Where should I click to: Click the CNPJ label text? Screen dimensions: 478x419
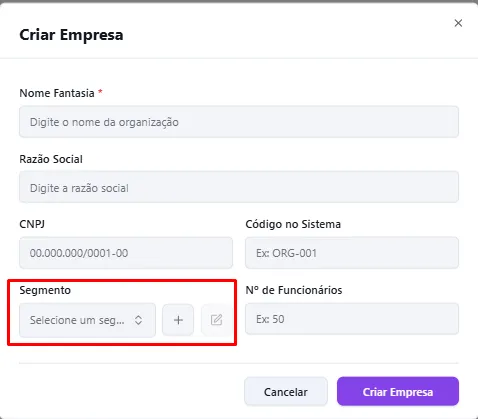[32, 224]
